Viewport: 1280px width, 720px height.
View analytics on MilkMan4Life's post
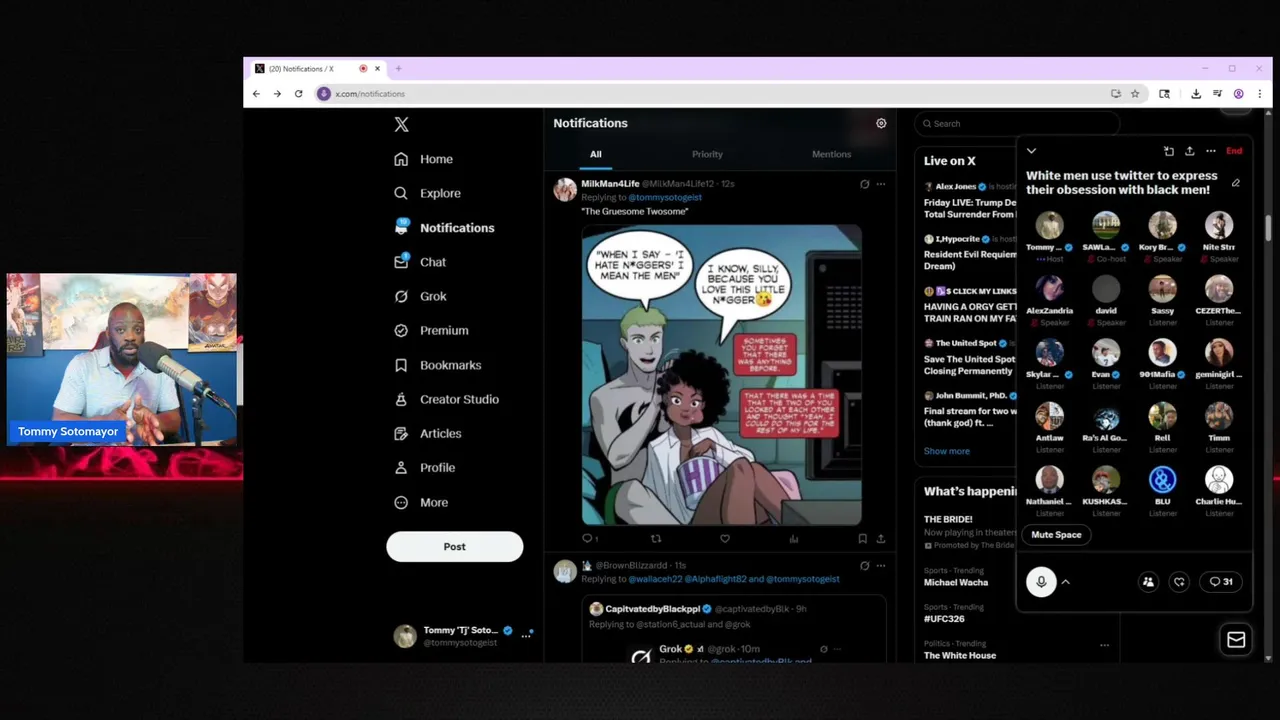[793, 538]
